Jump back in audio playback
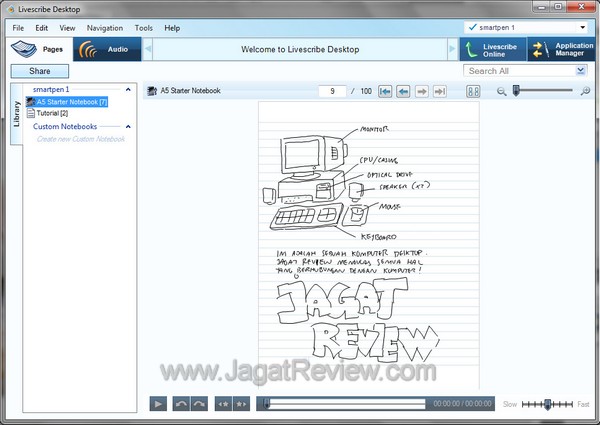Screen dimensions: 600x425 coord(181,403)
